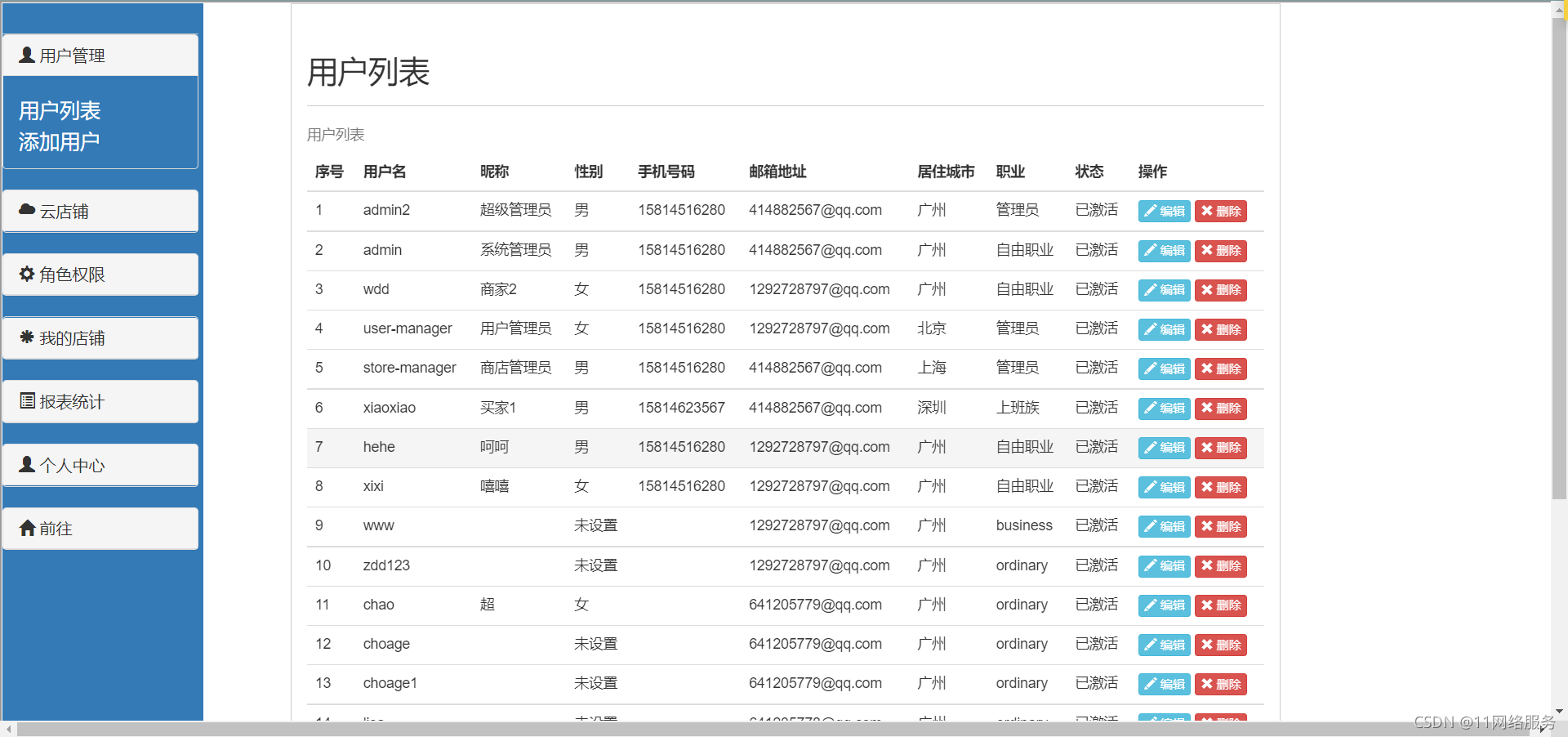Select 用户列表 in the sidebar

click(x=59, y=109)
